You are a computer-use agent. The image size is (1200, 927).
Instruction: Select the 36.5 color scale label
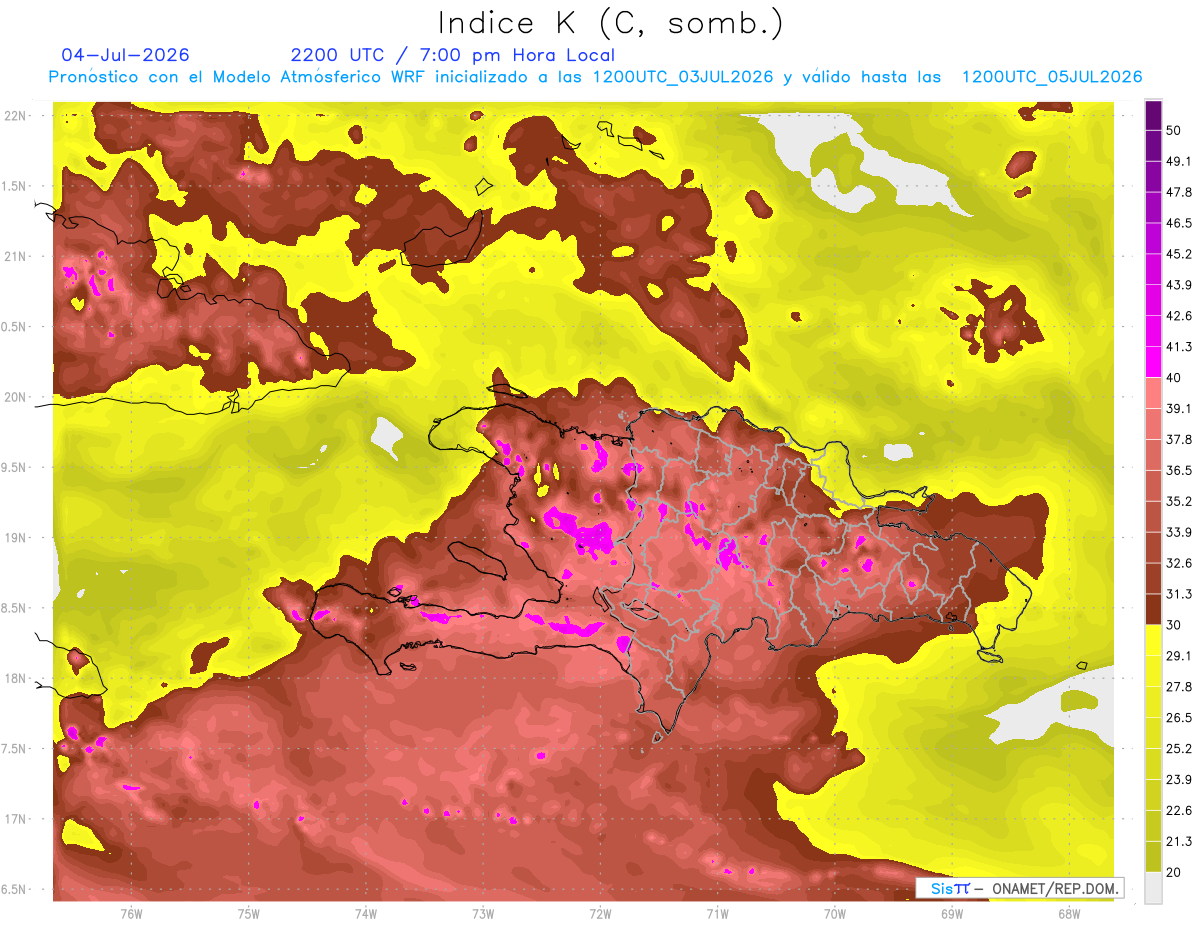tap(1179, 470)
